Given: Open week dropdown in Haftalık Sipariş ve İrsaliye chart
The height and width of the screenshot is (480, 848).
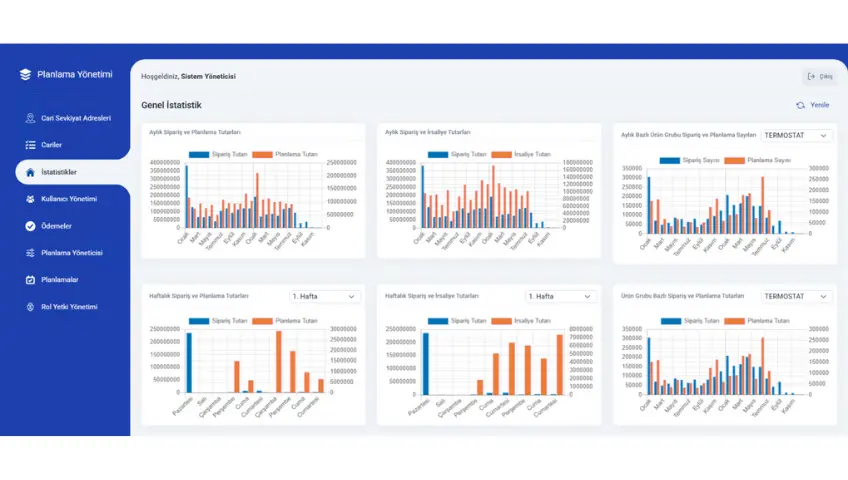Looking at the screenshot, I should 560,297.
